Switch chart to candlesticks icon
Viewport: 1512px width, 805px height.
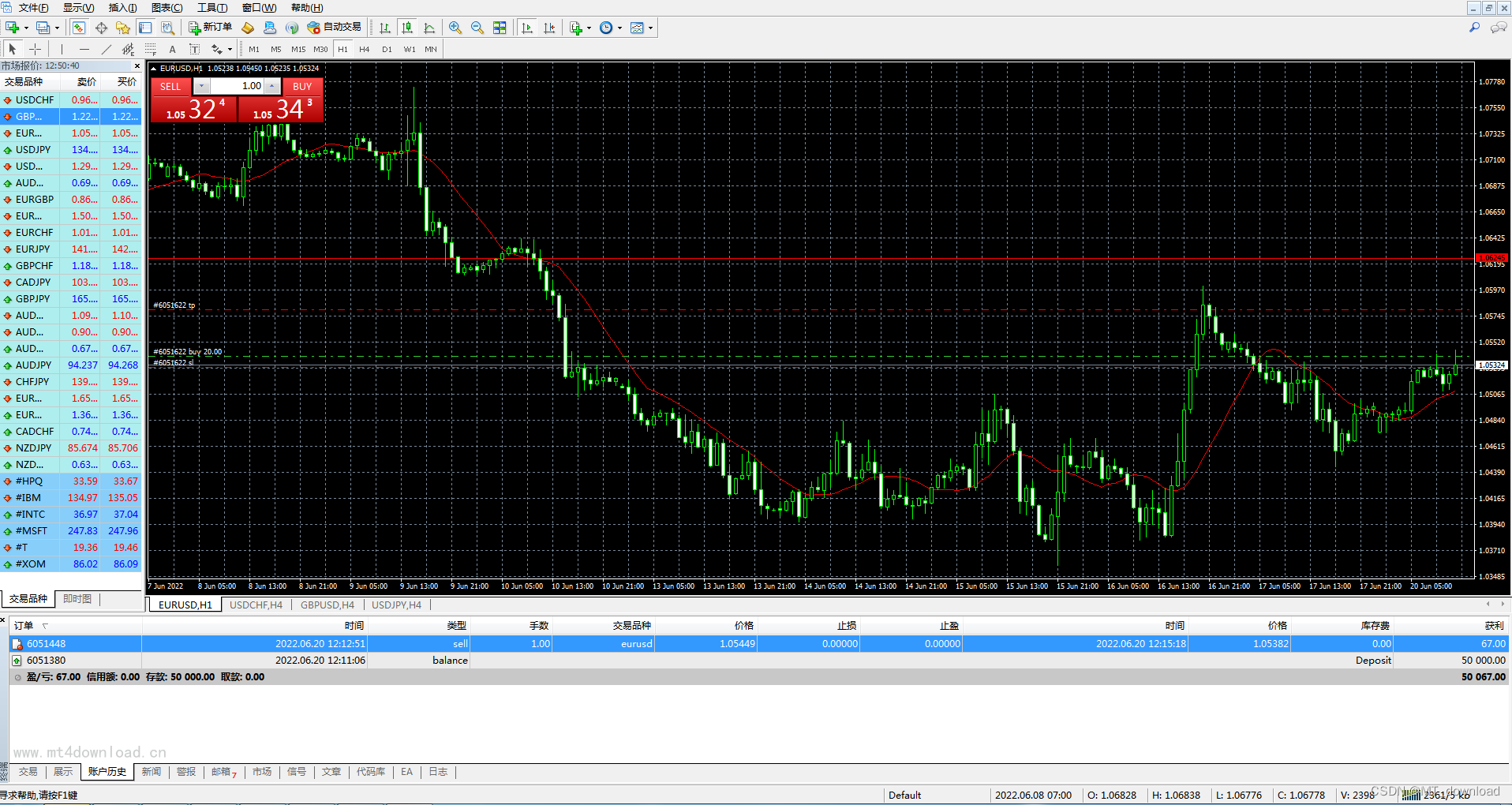click(x=407, y=28)
